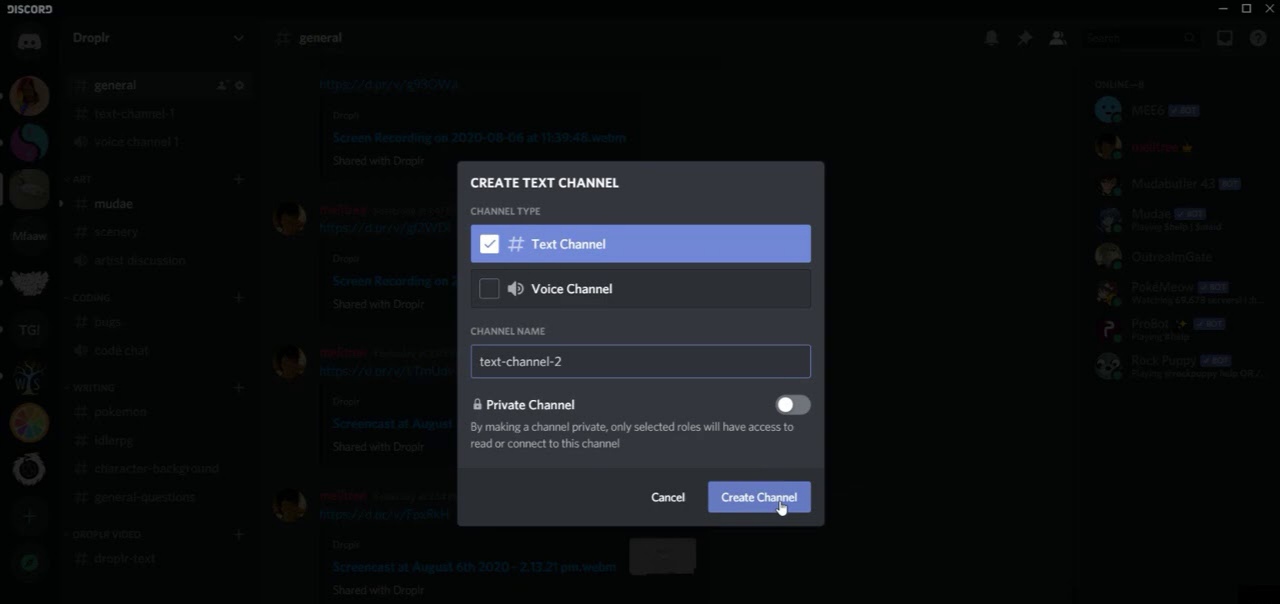Click the notification bell icon in header
The height and width of the screenshot is (604, 1280).
991,38
